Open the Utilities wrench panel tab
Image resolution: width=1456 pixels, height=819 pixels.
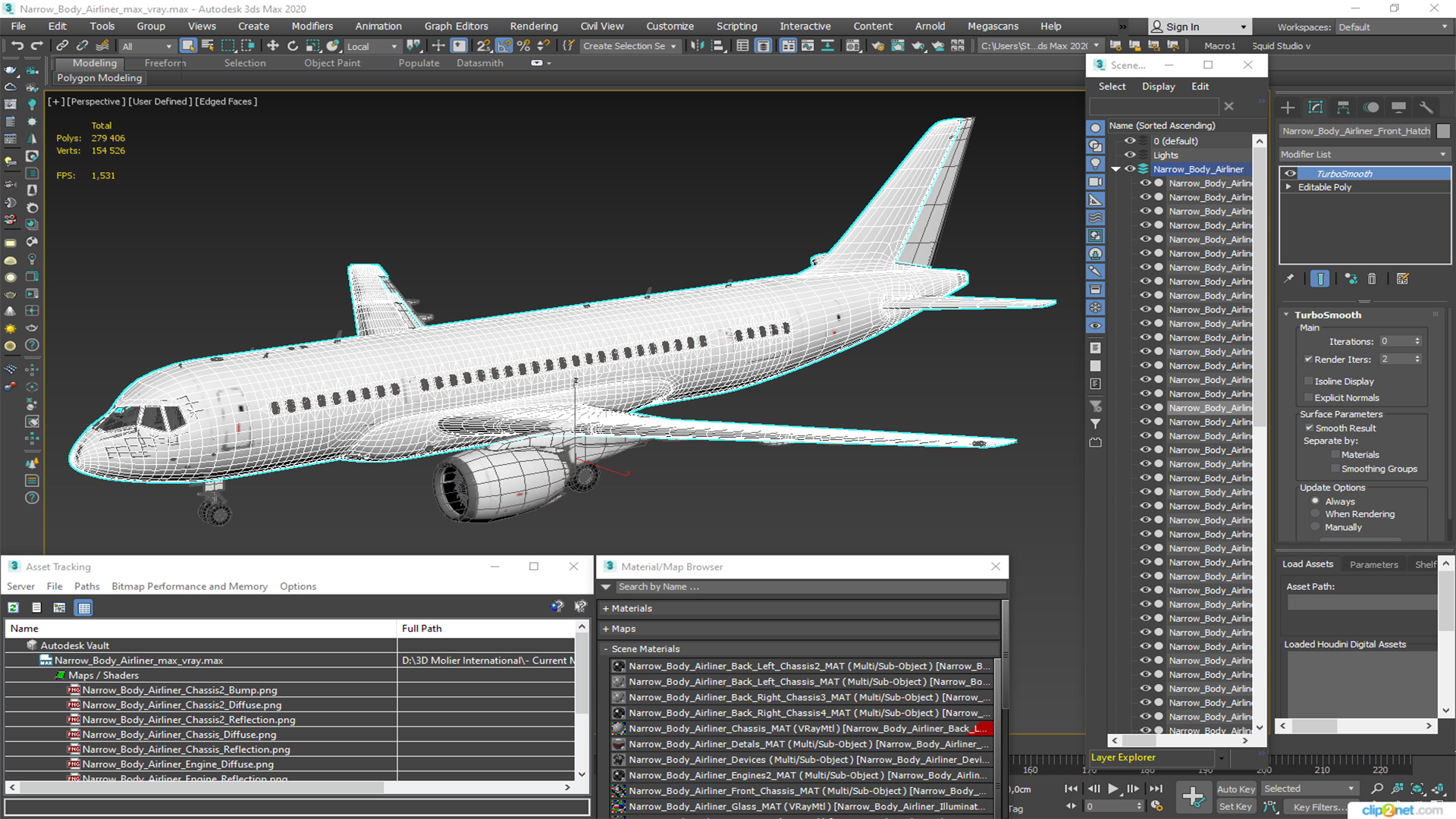click(1426, 108)
